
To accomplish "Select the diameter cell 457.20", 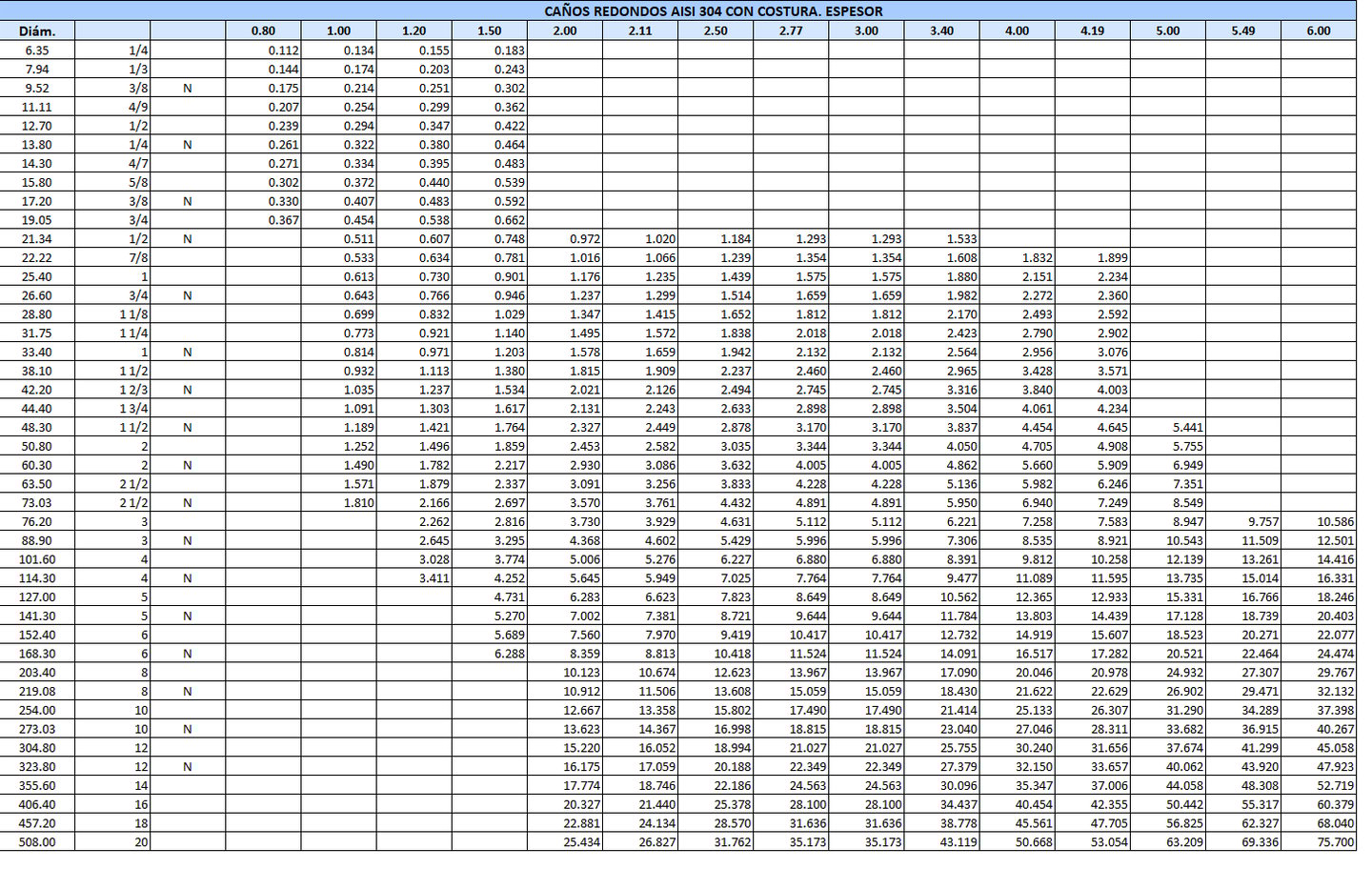I will tap(37, 823).
